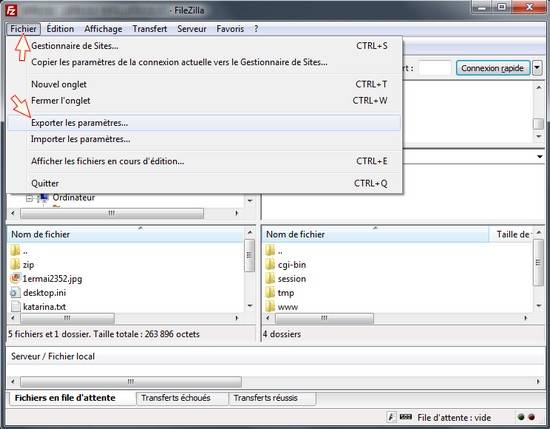Image resolution: width=550 pixels, height=429 pixels.
Task: Click the local status text '5 fichiers et 1 dossier'
Action: 103,334
